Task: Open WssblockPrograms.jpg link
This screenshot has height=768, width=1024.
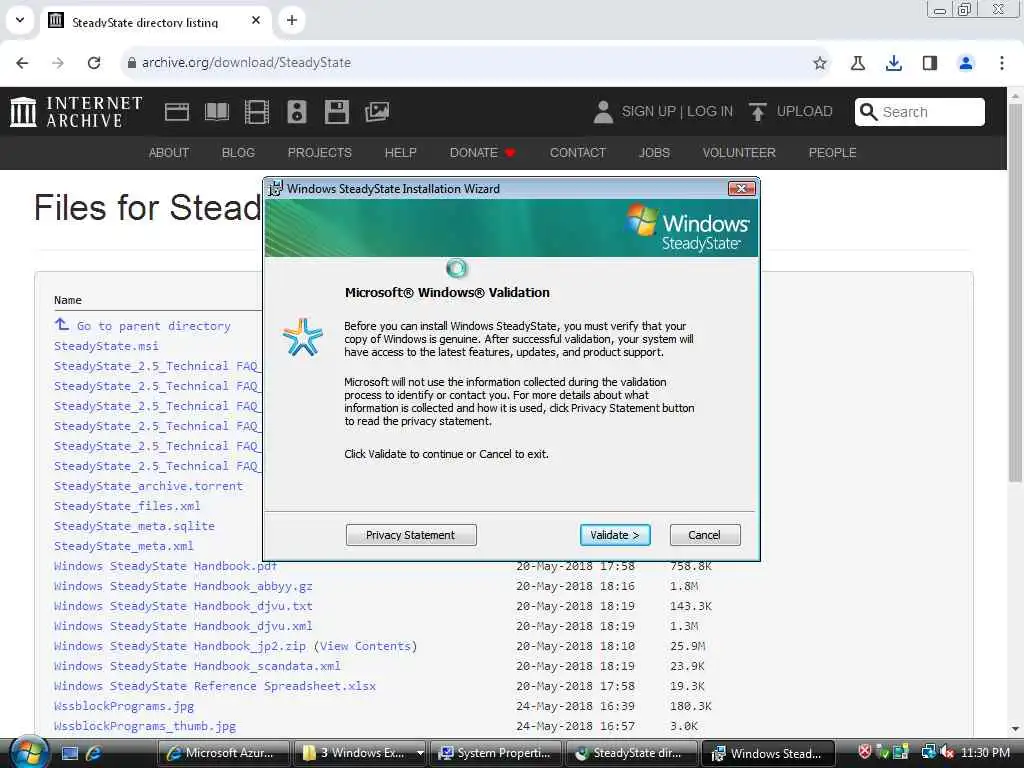Action: pyautogui.click(x=123, y=706)
